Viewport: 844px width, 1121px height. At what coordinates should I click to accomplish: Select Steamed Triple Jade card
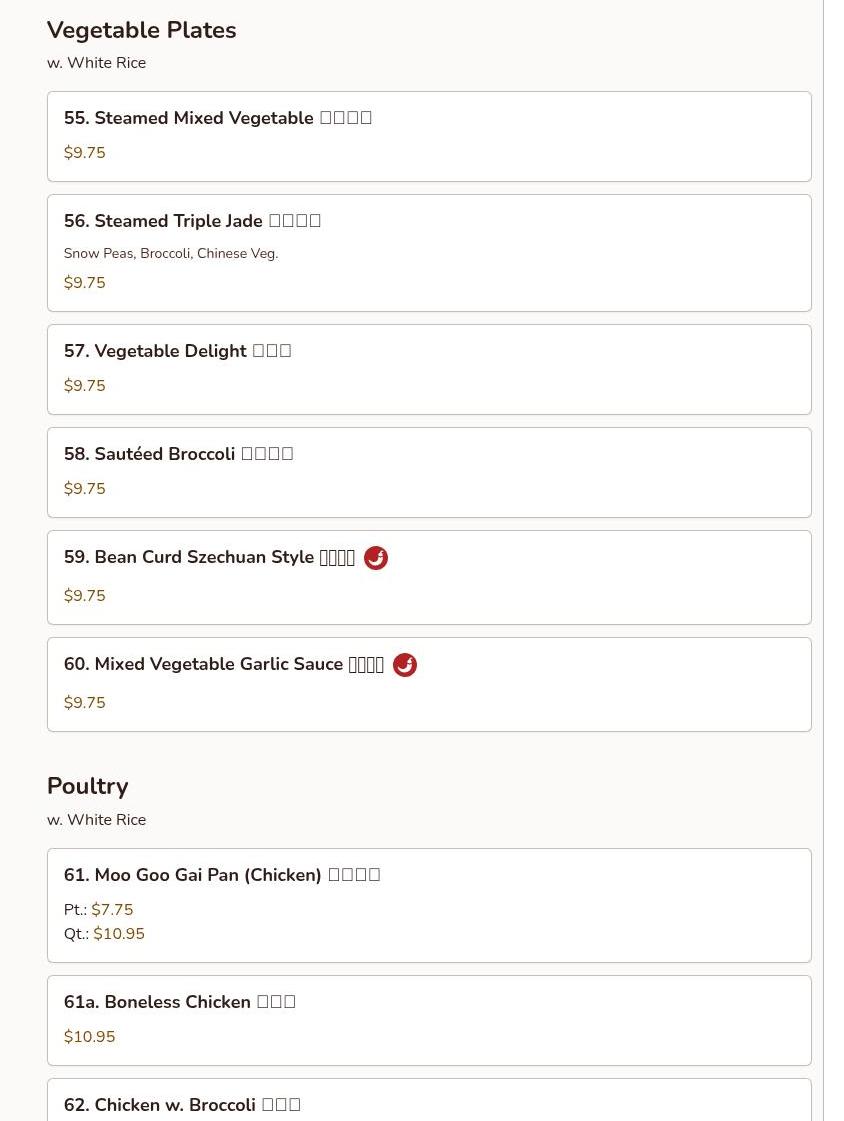[x=428, y=253]
